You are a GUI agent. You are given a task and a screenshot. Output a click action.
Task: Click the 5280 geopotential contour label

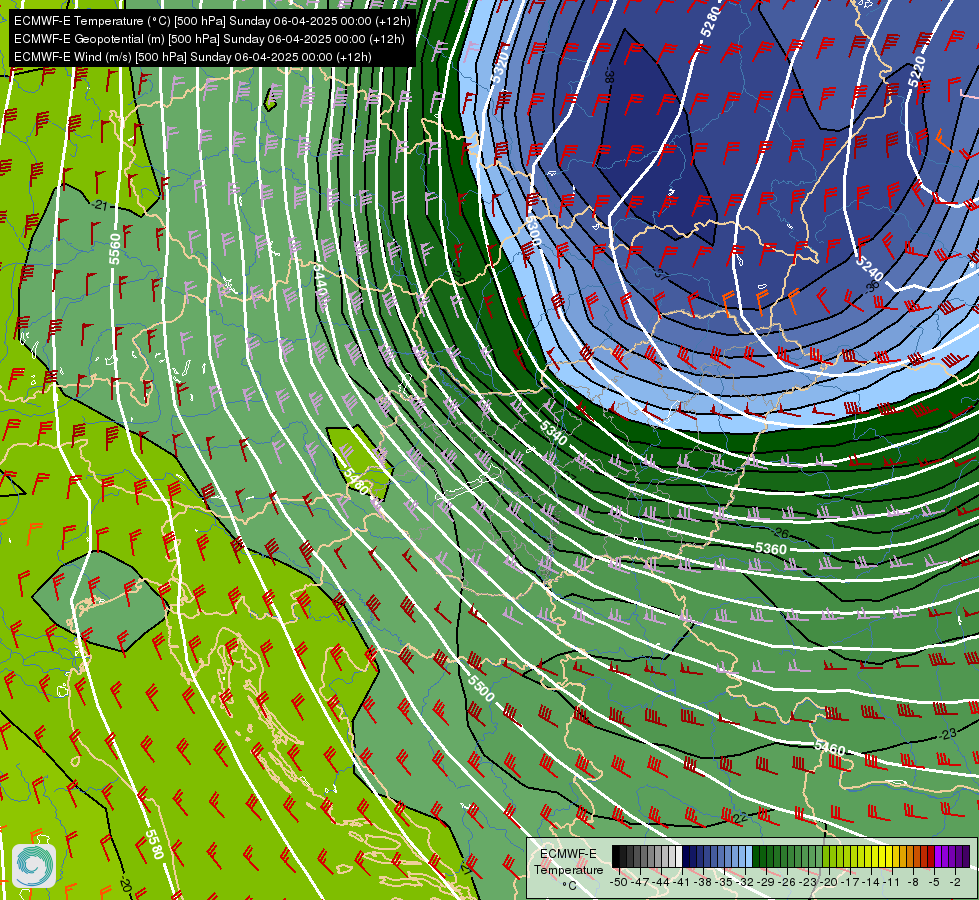(x=711, y=22)
